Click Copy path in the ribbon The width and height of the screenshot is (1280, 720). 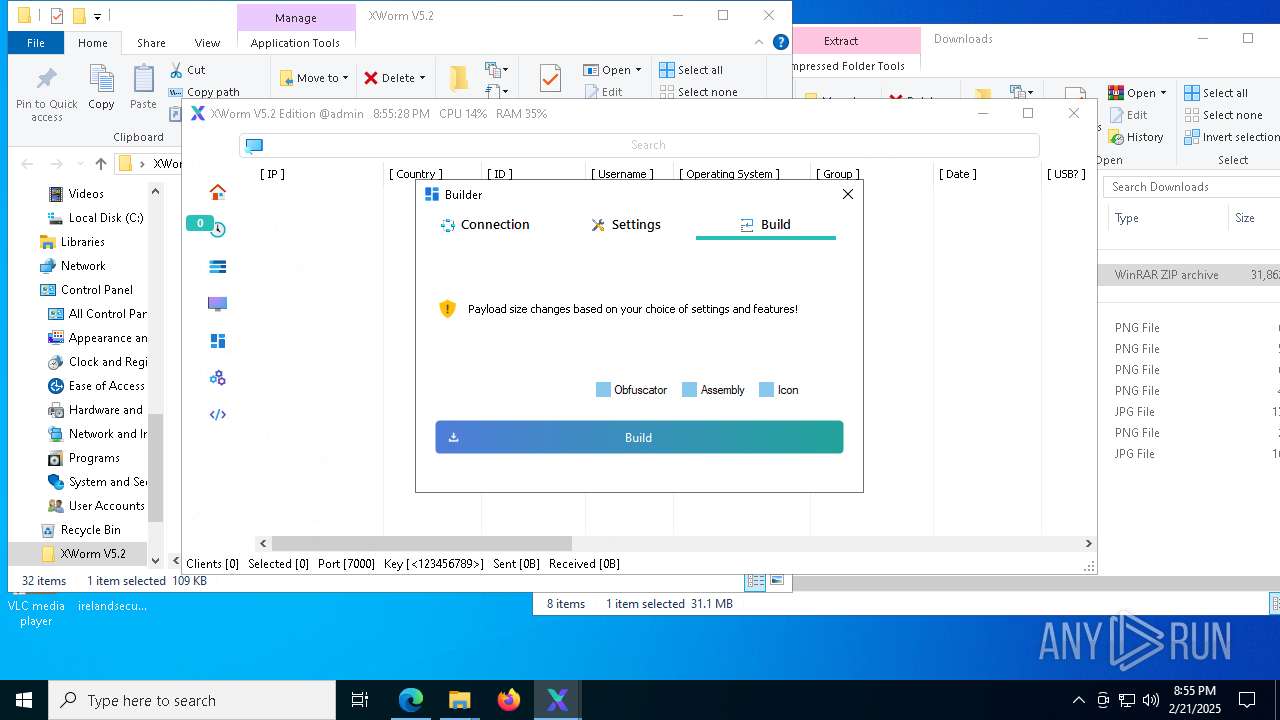[204, 92]
